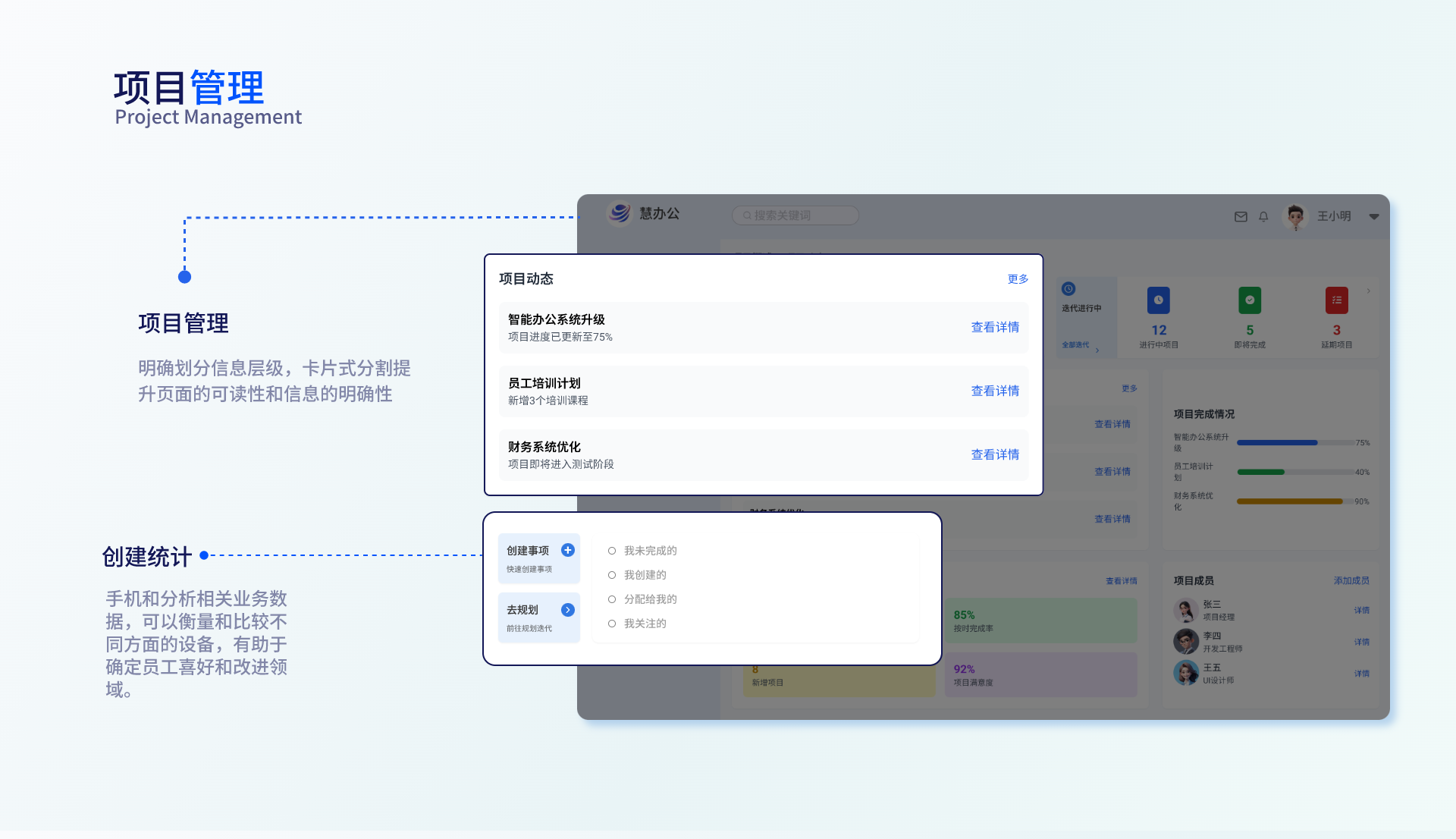Viewport: 1456px width, 839px height.
Task: Click the 慧办公 logo icon
Action: click(620, 214)
